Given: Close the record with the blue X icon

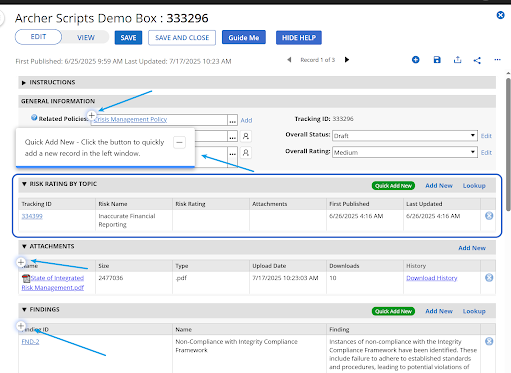Looking at the screenshot, I should (x=500, y=15).
